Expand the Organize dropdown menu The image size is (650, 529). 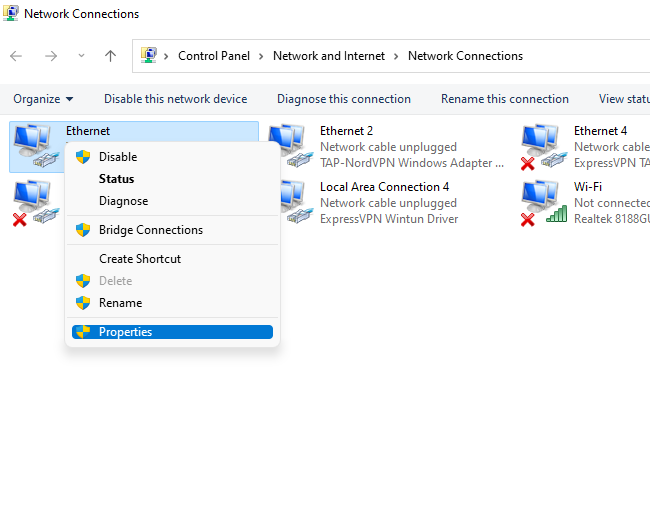click(43, 99)
